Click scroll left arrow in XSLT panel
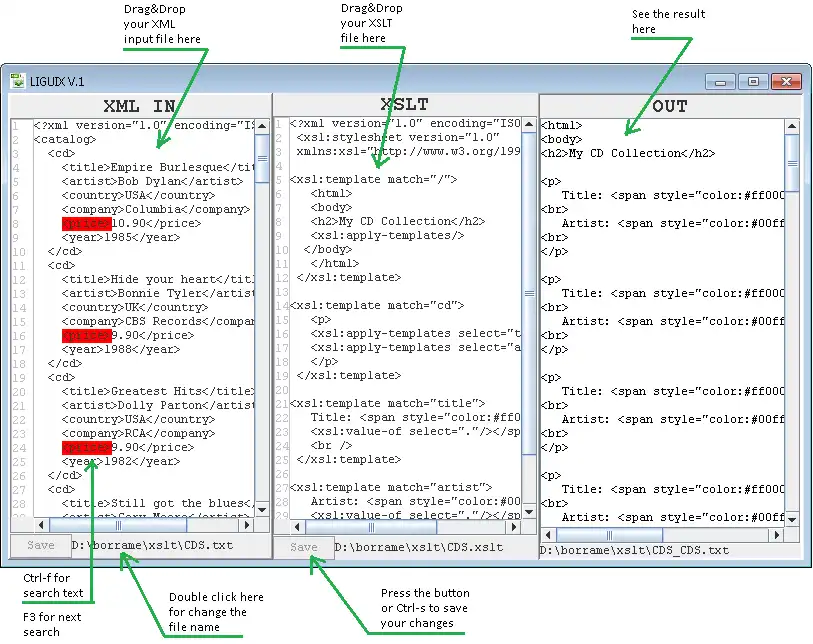The image size is (813, 644). click(x=297, y=527)
